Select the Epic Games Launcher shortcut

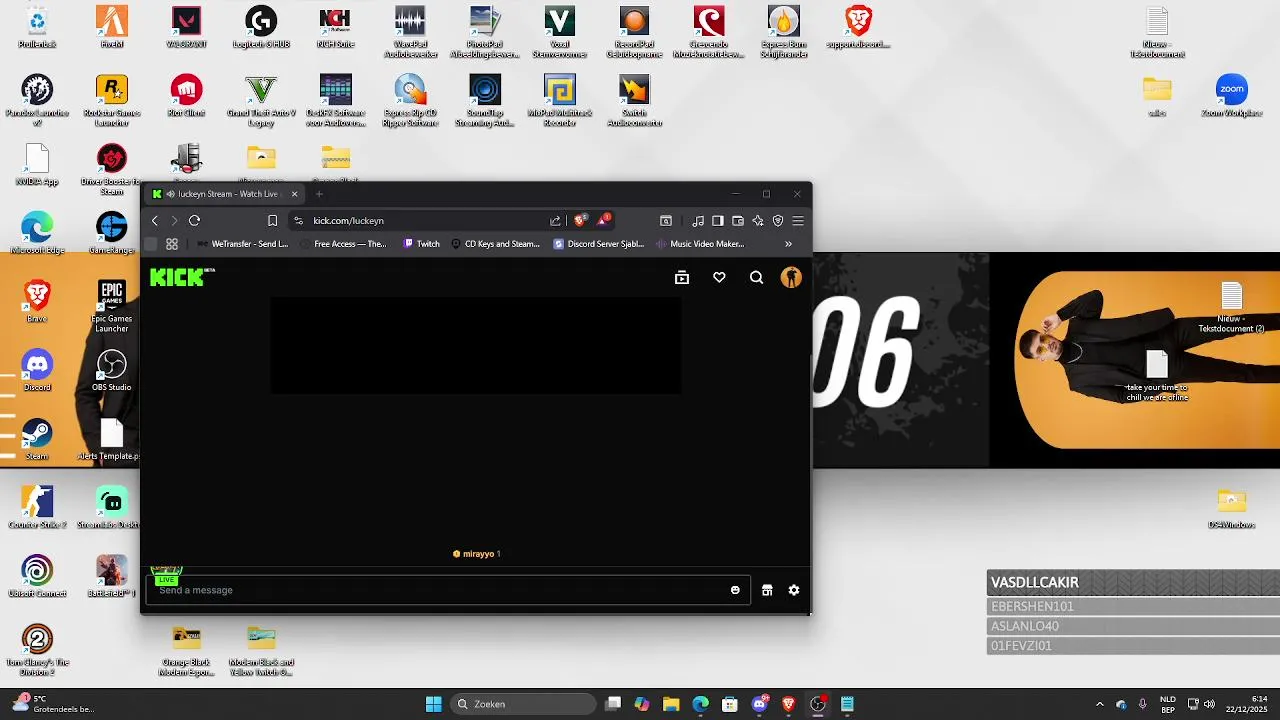tap(111, 306)
